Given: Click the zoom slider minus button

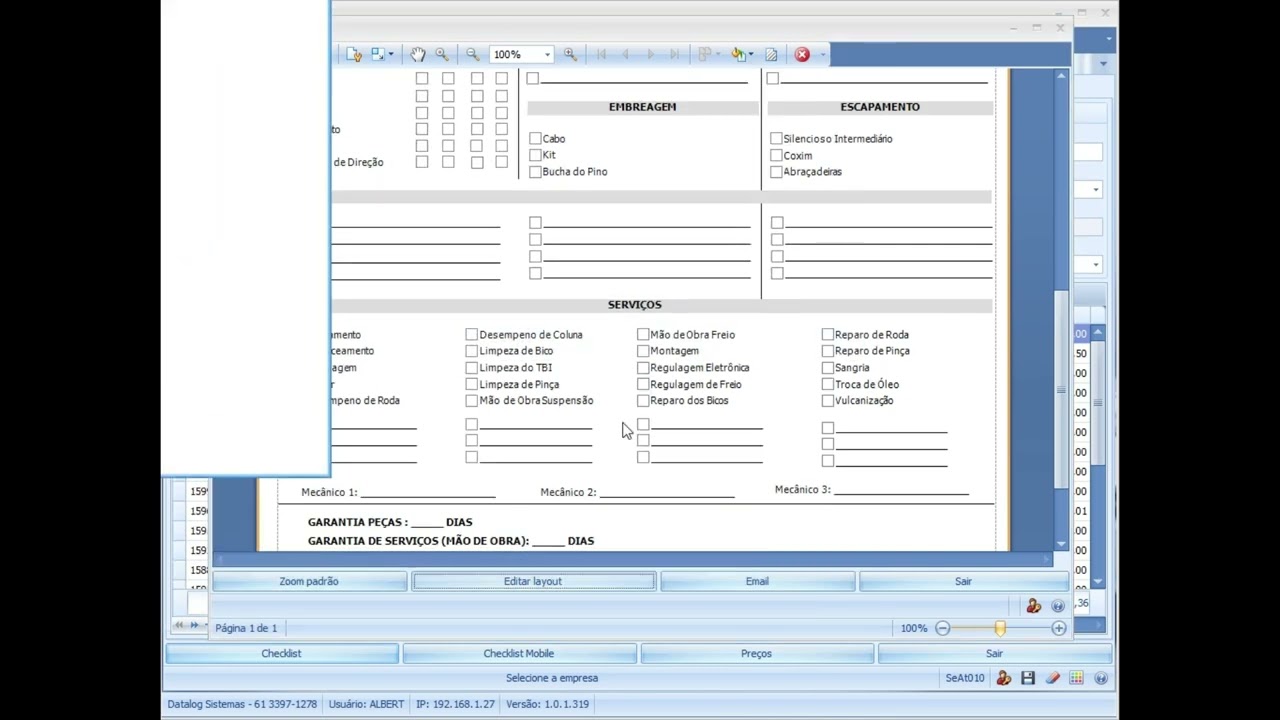Looking at the screenshot, I should [x=942, y=628].
